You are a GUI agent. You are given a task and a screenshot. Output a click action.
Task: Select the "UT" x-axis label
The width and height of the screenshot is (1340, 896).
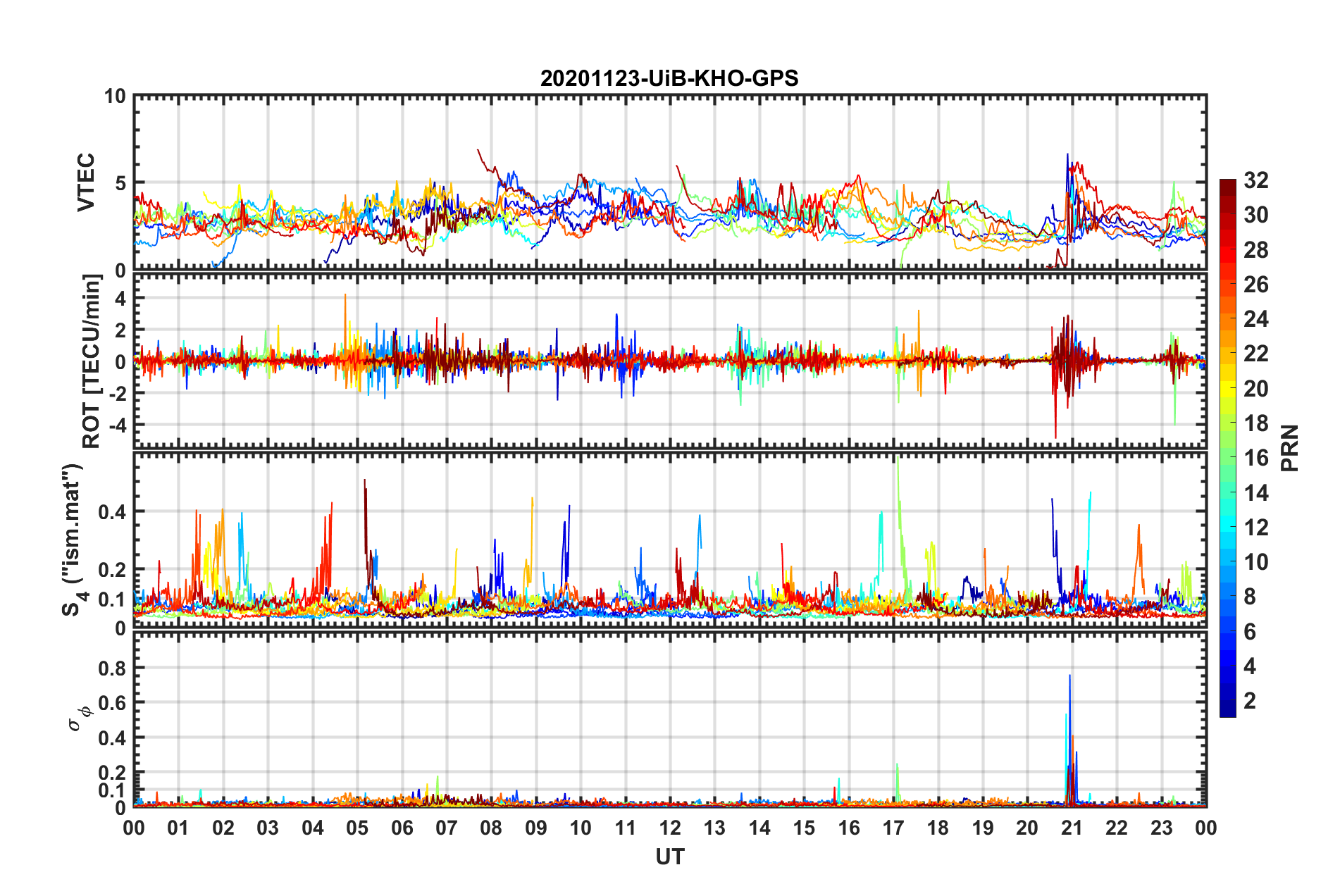click(670, 857)
